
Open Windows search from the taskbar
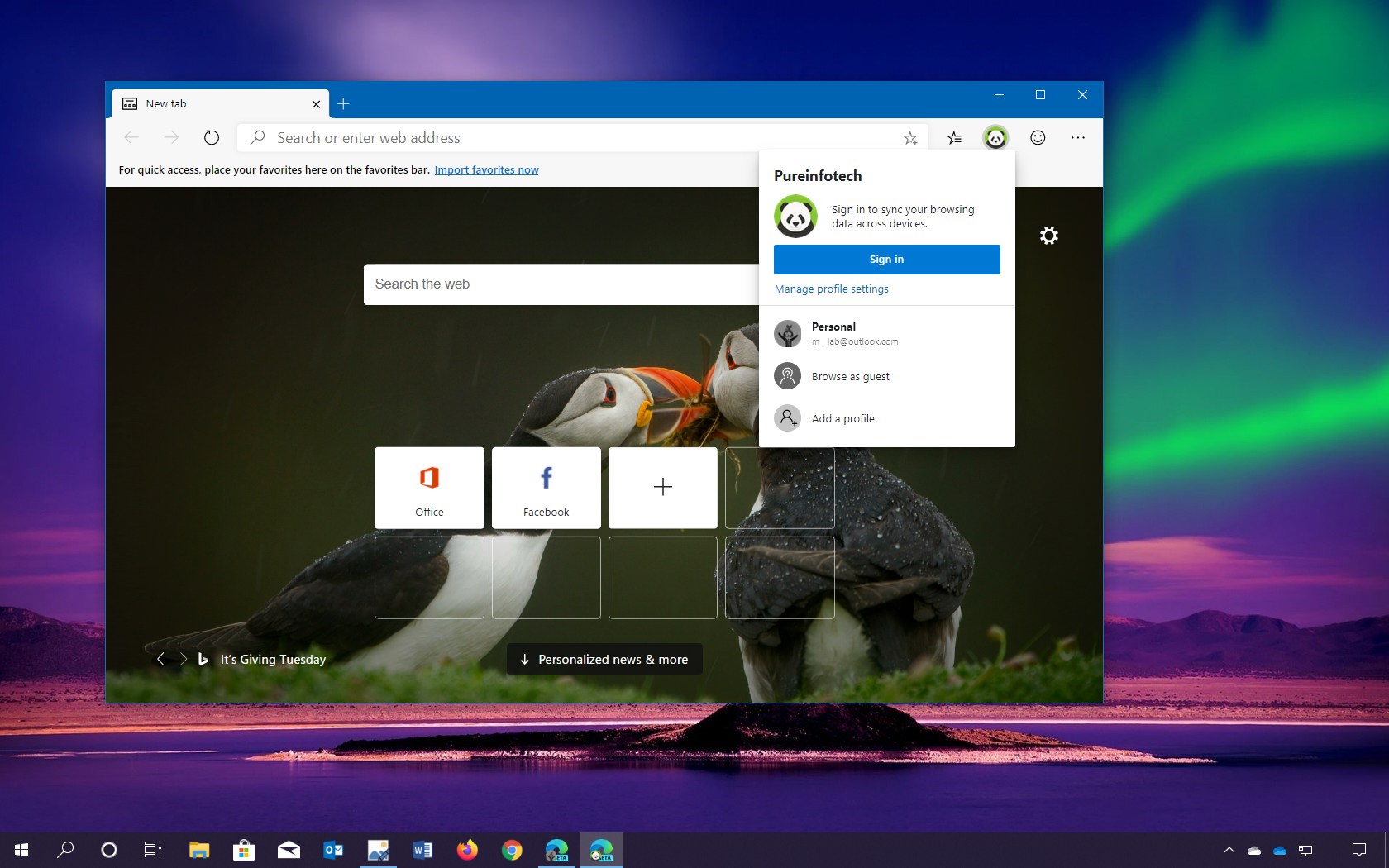click(65, 850)
